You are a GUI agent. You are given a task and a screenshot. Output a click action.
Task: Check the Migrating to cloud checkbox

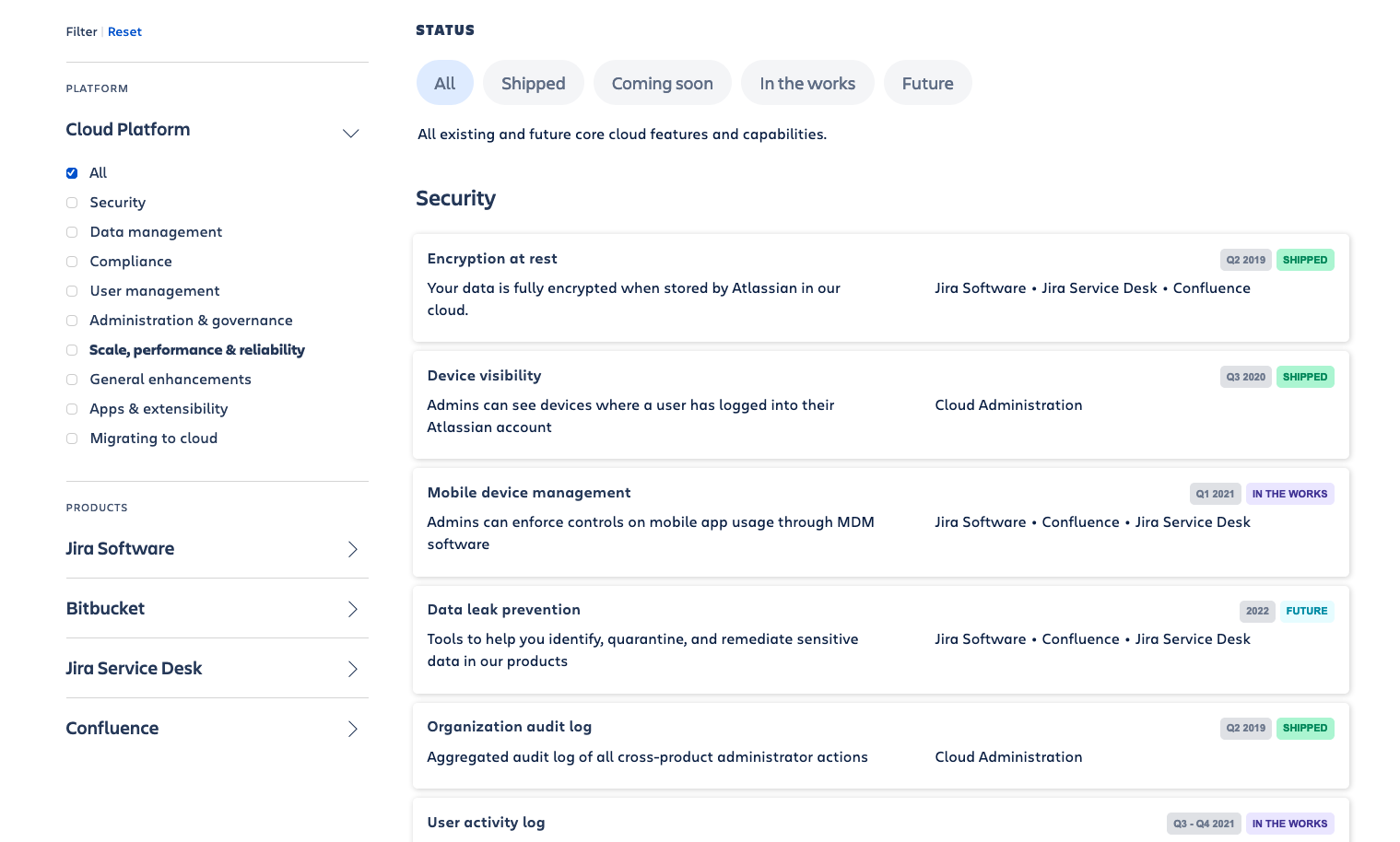(x=72, y=439)
